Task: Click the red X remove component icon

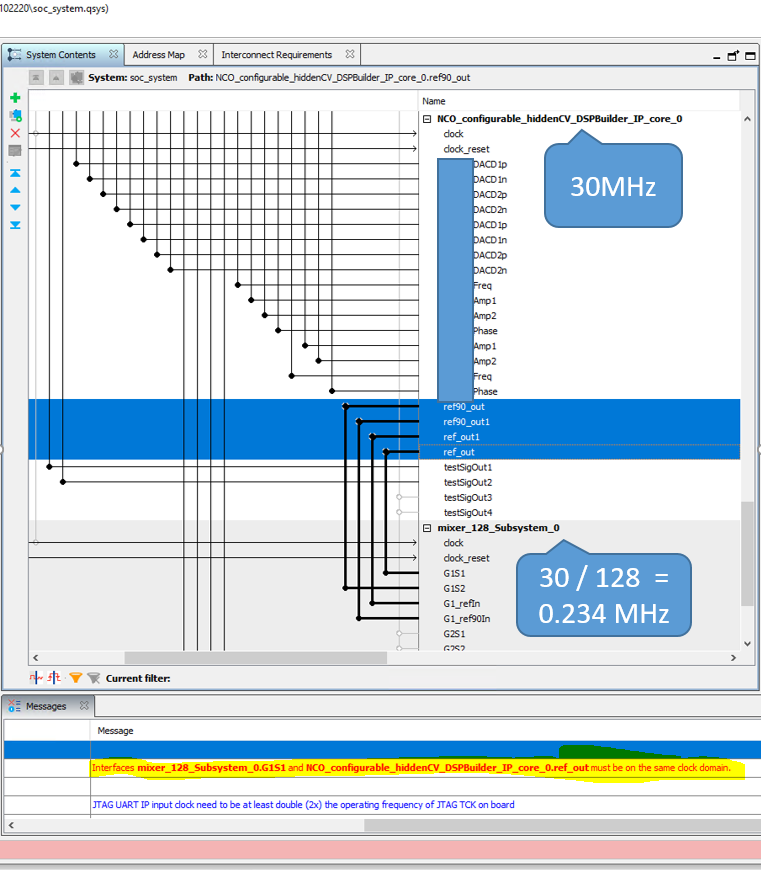Action: point(15,133)
